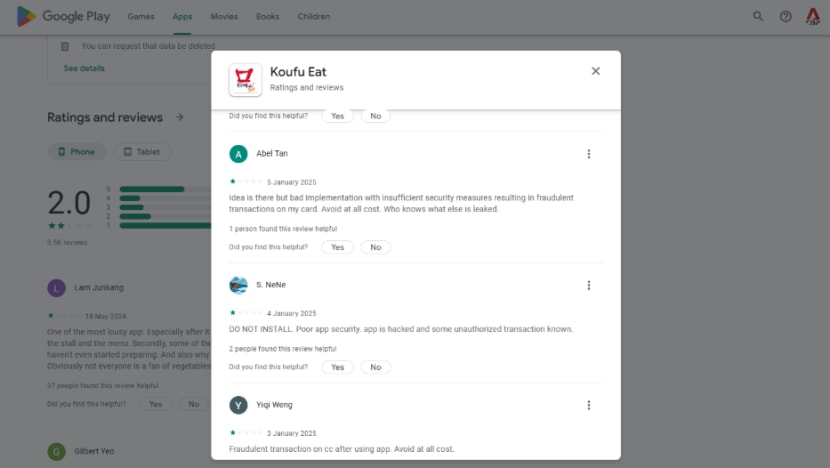This screenshot has width=830, height=468.
Task: Open more options for S. NeNe's review
Action: (589, 285)
